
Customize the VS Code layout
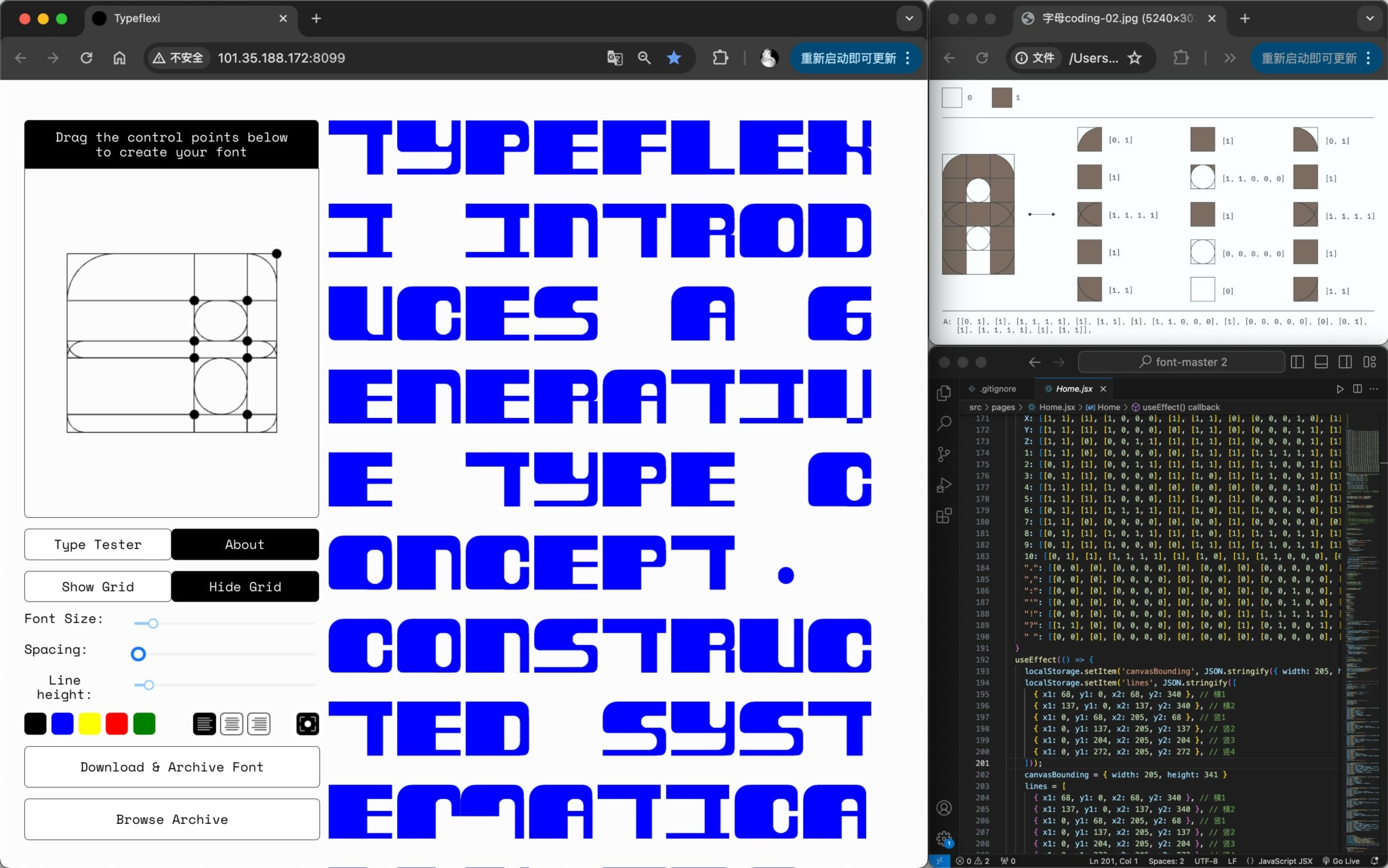coord(1370,362)
